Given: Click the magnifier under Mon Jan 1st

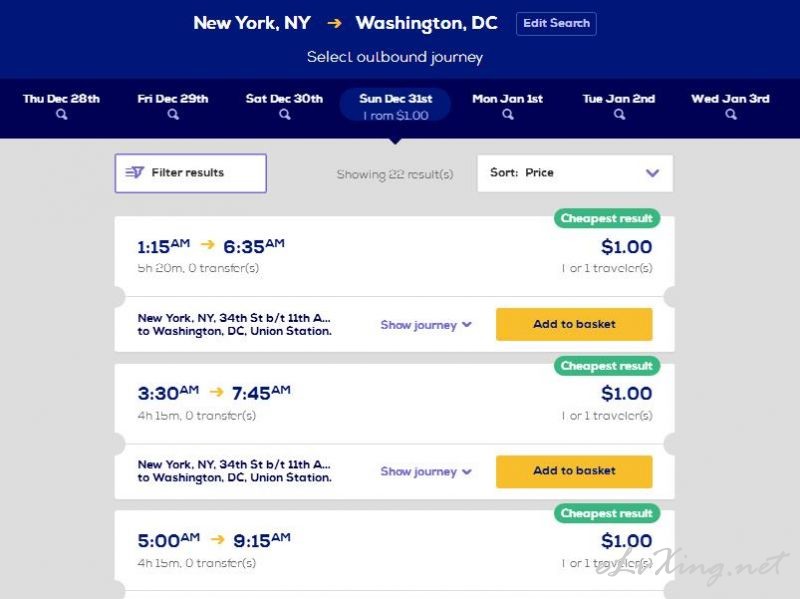Looking at the screenshot, I should click(508, 114).
